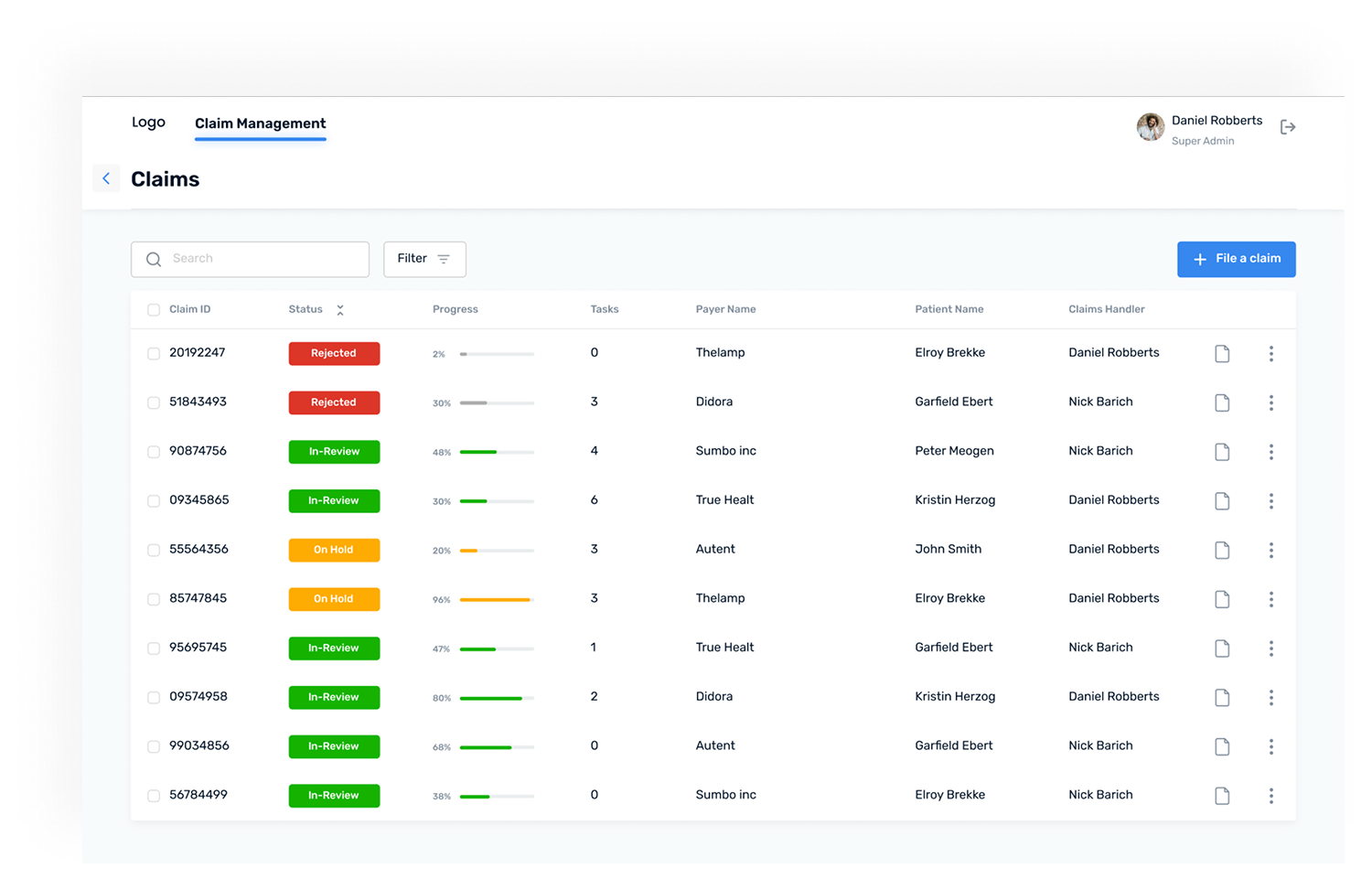Open kebab menu for claim 09574958
Image resolution: width=1372 pixels, height=879 pixels.
[x=1270, y=698]
